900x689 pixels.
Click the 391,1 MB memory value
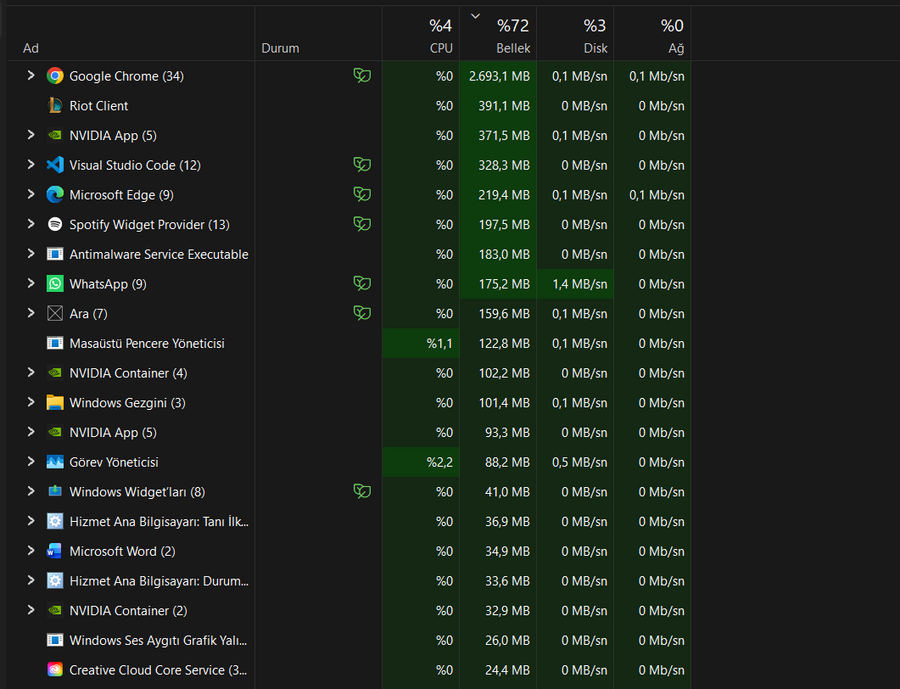[x=504, y=106]
